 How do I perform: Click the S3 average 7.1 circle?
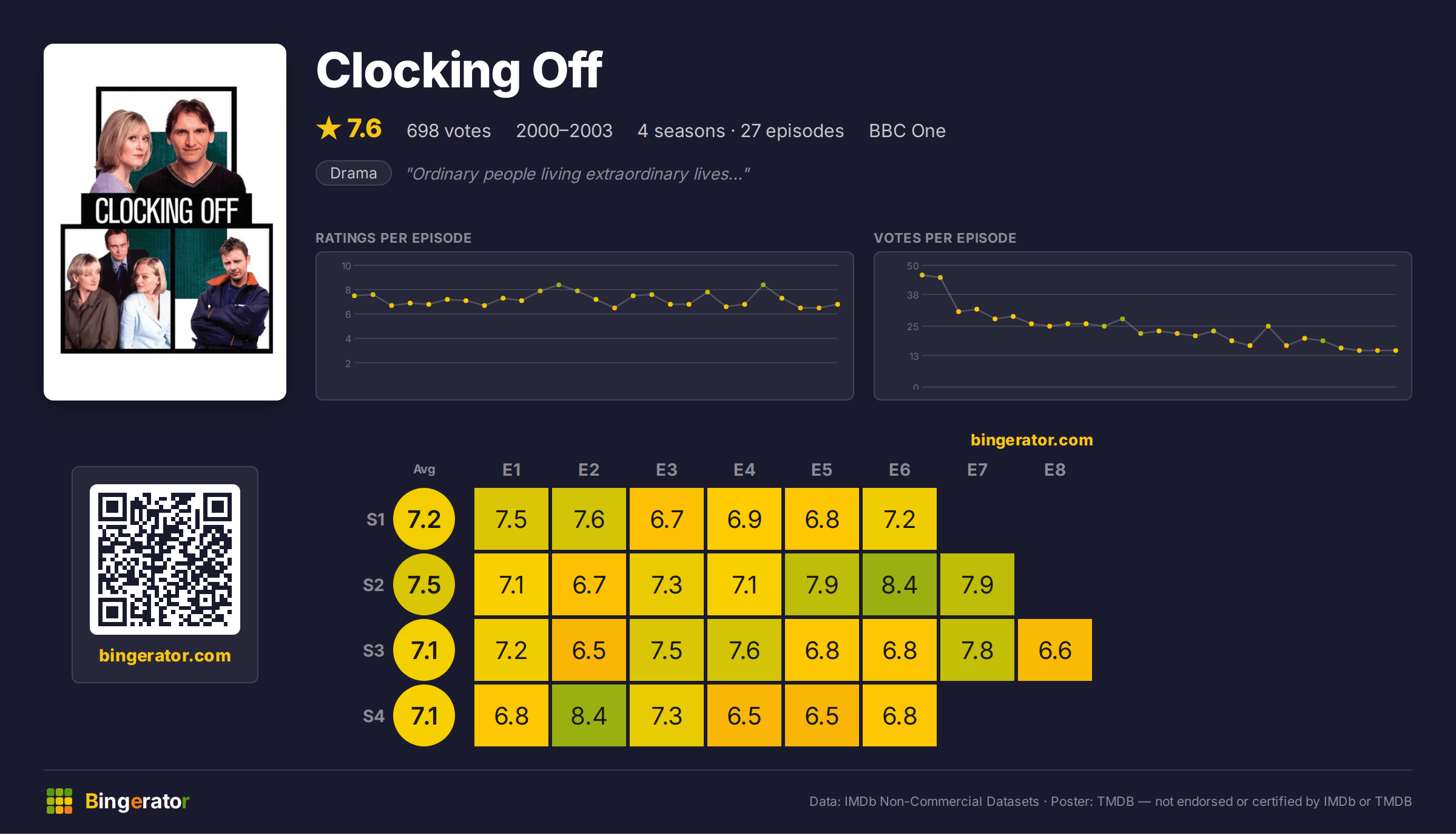424,650
